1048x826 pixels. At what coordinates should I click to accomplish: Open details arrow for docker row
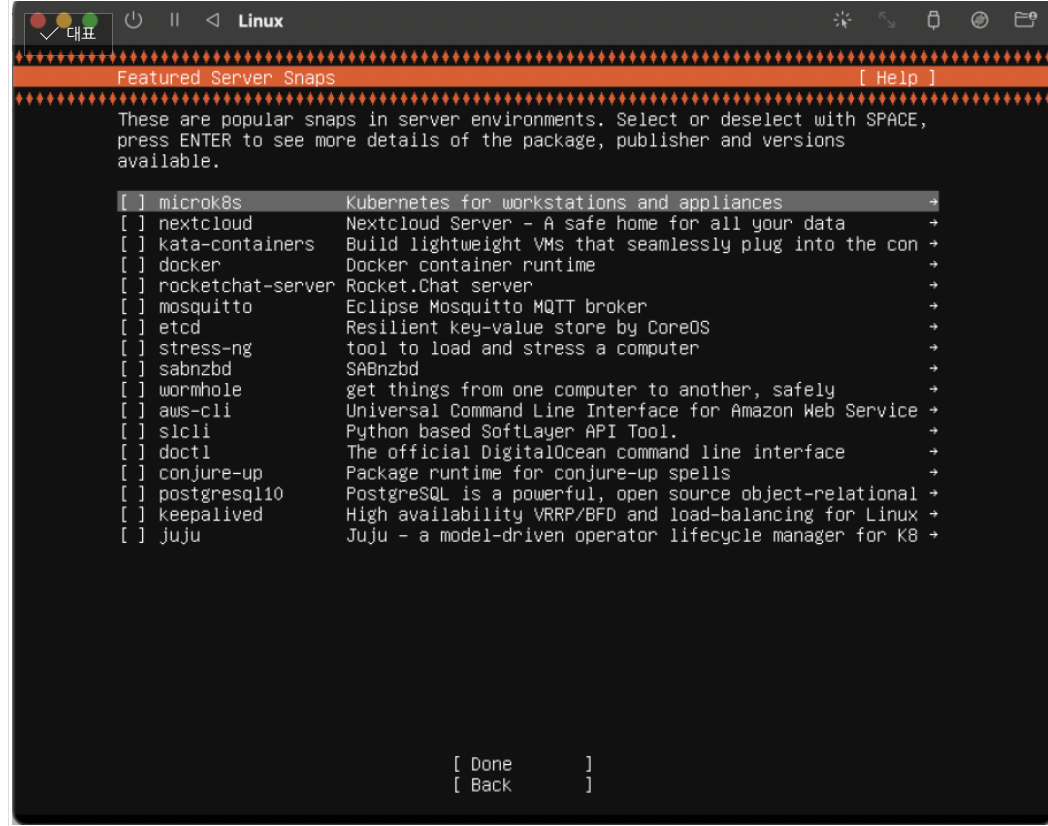tap(933, 264)
